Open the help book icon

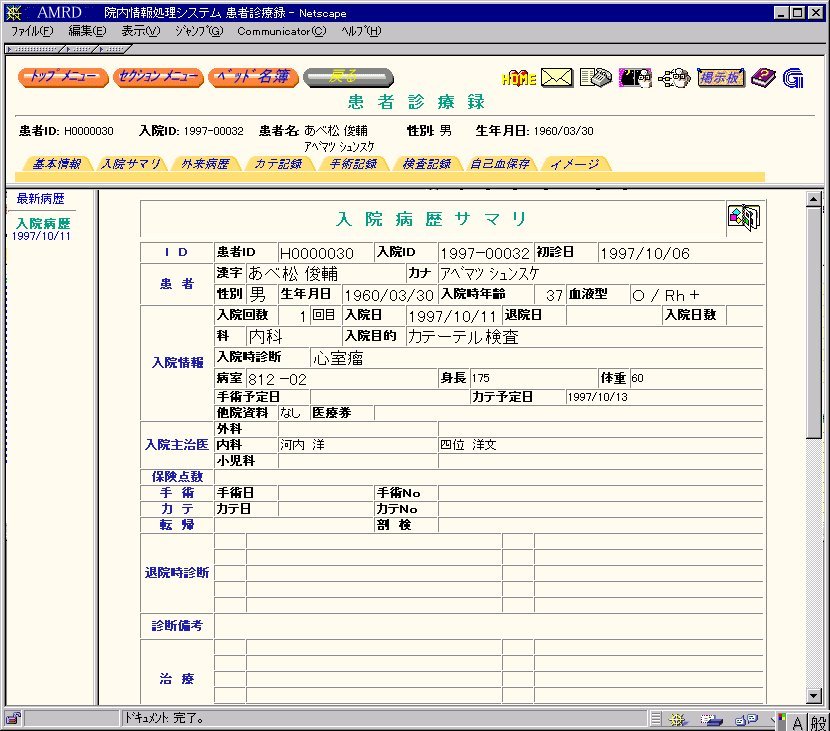click(x=764, y=78)
